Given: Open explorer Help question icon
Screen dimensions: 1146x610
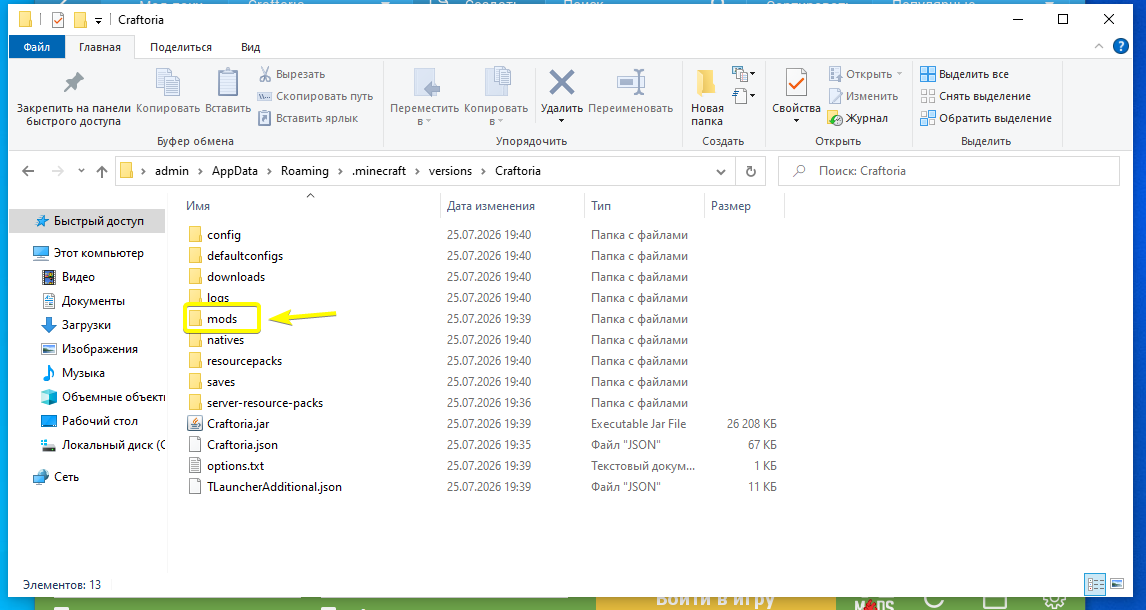Looking at the screenshot, I should (1120, 47).
